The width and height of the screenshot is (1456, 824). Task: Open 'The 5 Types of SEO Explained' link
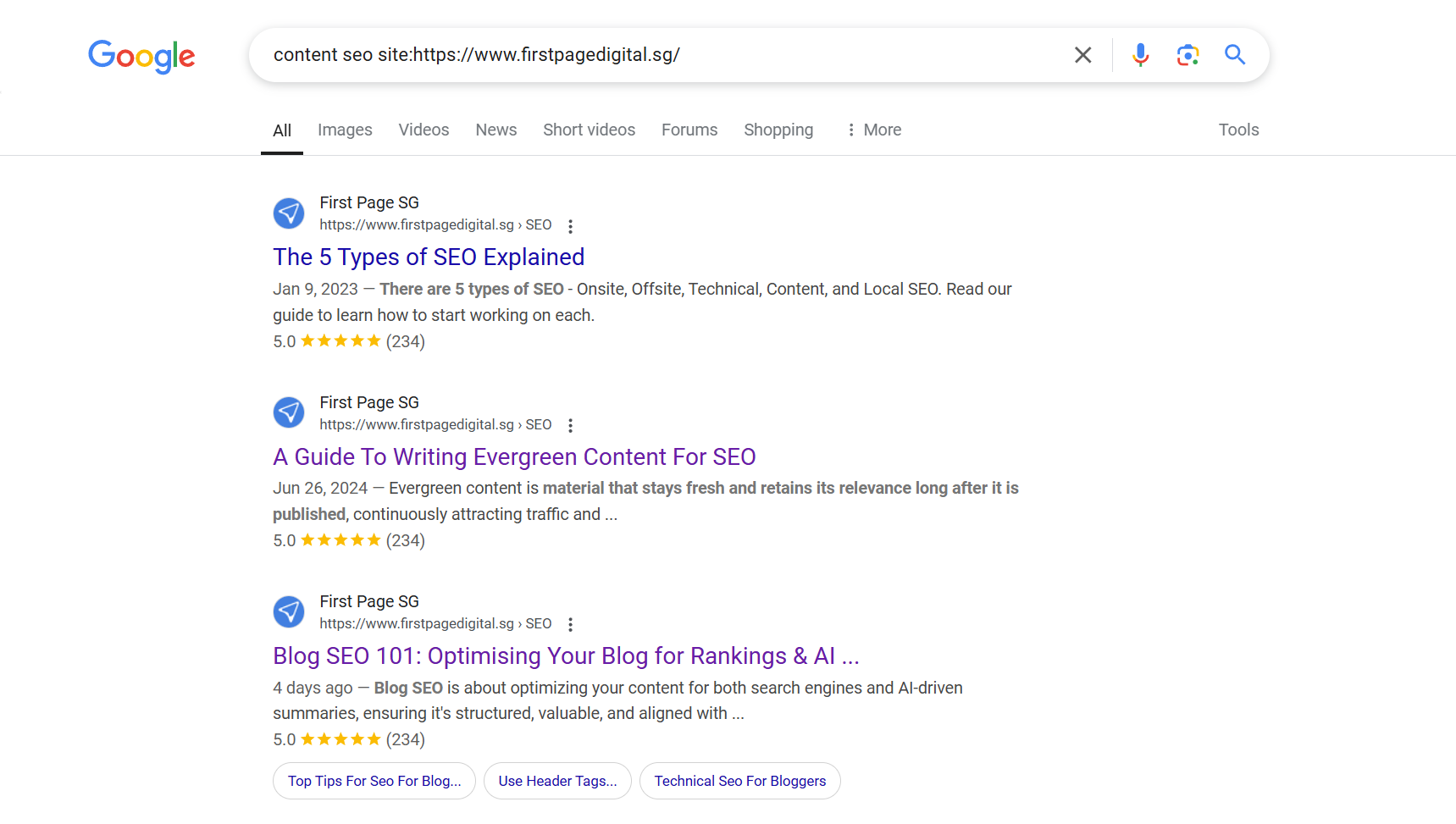(429, 257)
